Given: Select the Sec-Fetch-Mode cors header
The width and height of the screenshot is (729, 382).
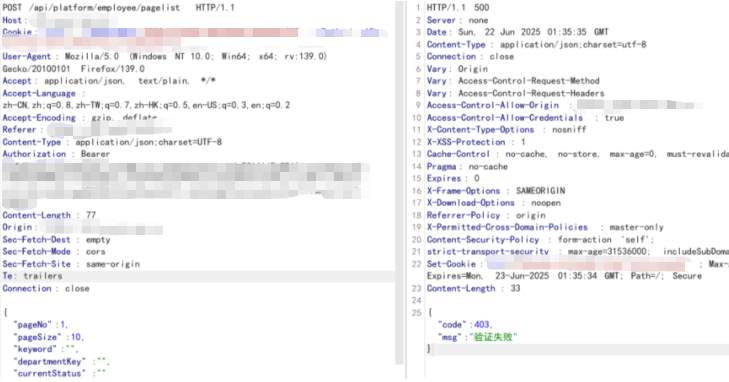Looking at the screenshot, I should pyautogui.click(x=54, y=252).
